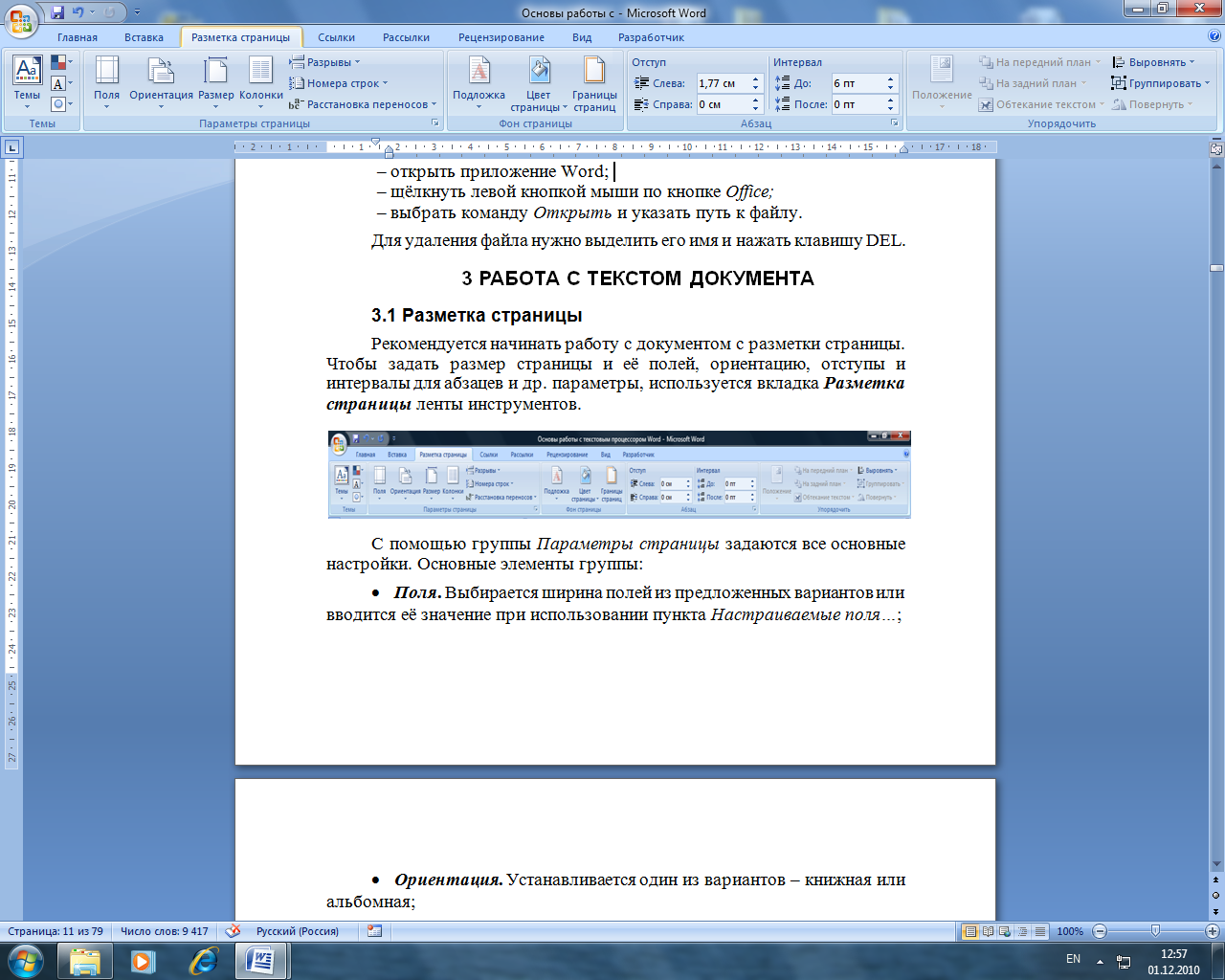This screenshot has height=980, width=1225.
Task: Toggle the ruler view button
Action: 1216,149
